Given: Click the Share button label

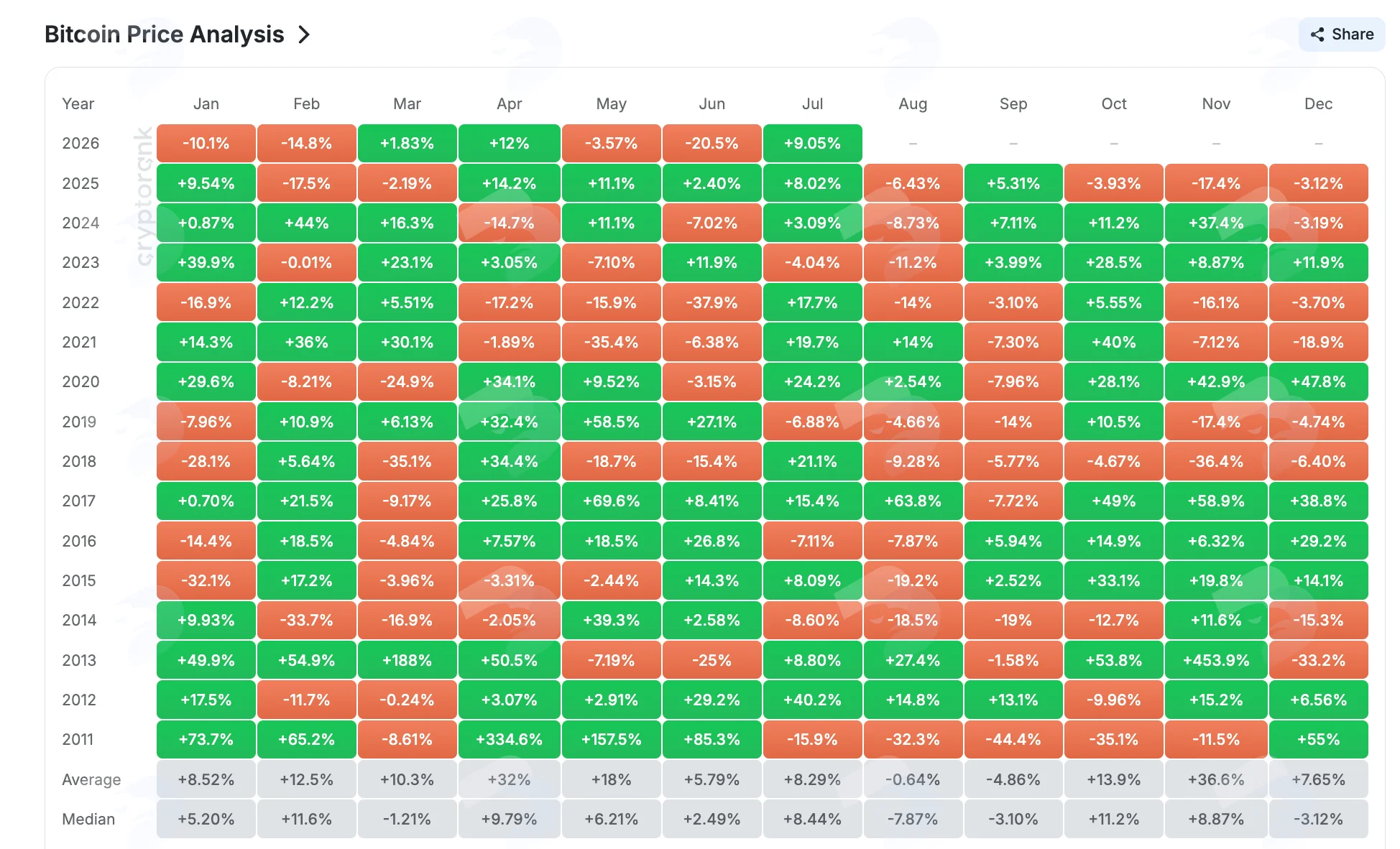Looking at the screenshot, I should click(1353, 34).
